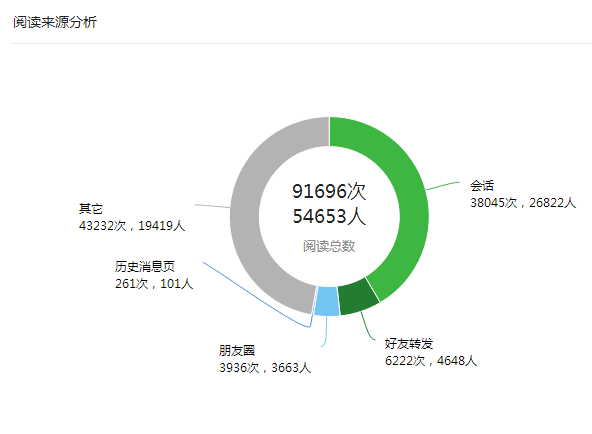Click the 43232次，19419人 value
Image resolution: width=592 pixels, height=434 pixels.
[x=132, y=226]
